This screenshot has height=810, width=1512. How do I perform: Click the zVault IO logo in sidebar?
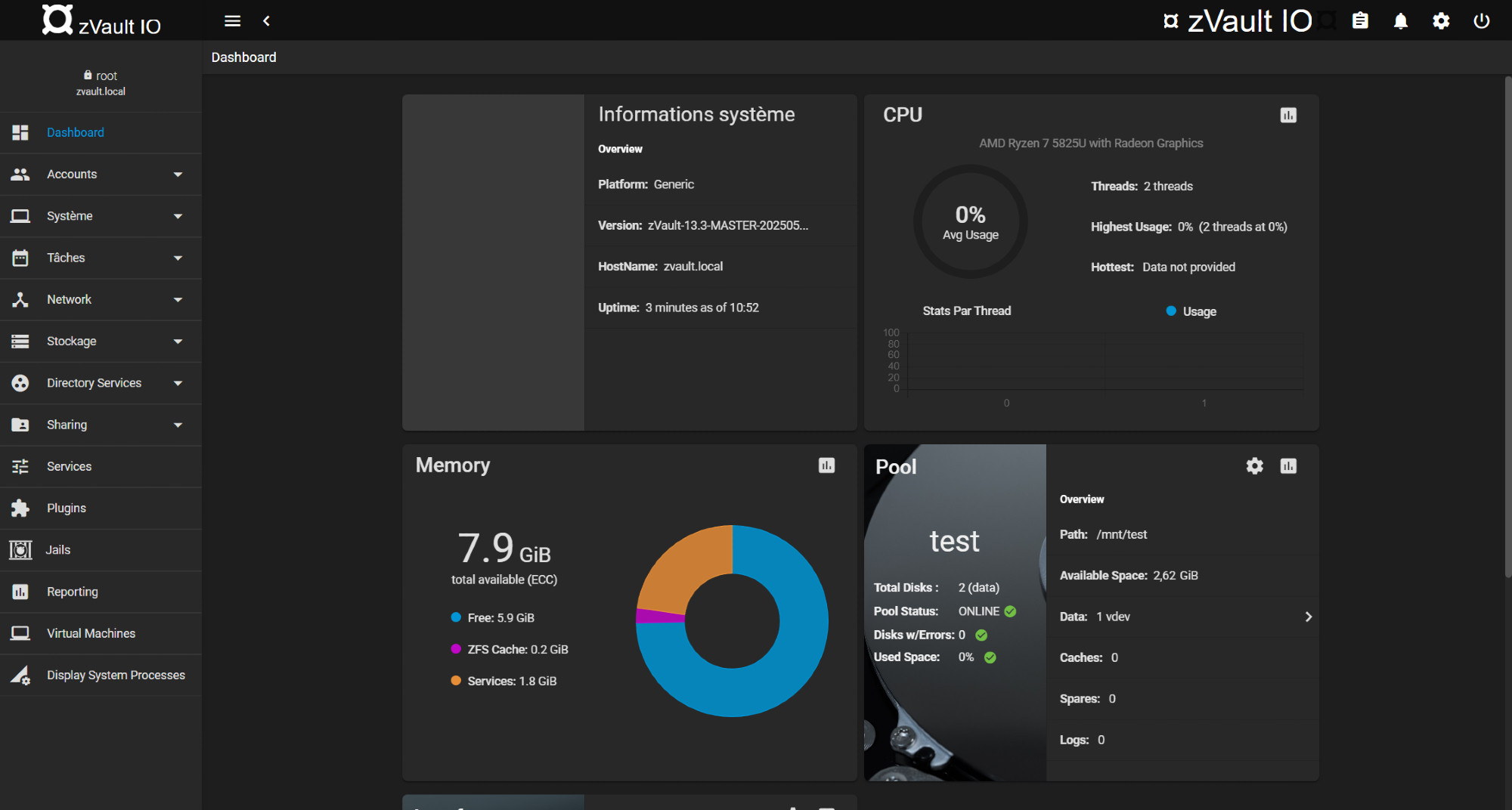(x=101, y=20)
